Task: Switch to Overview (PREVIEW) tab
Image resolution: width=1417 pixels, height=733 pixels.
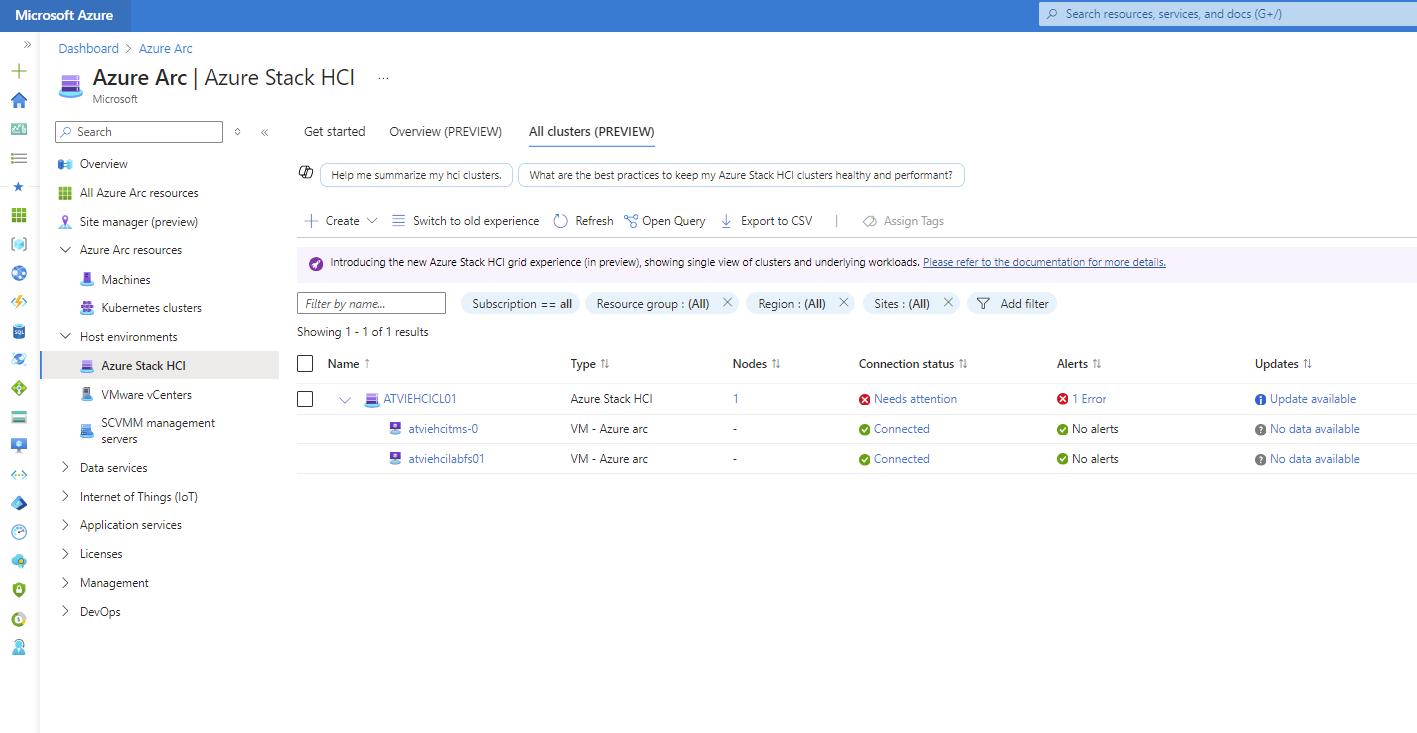Action: tap(446, 132)
